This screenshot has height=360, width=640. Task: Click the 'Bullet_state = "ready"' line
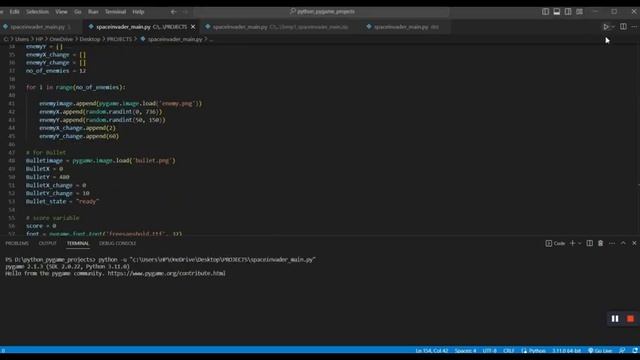[62, 202]
